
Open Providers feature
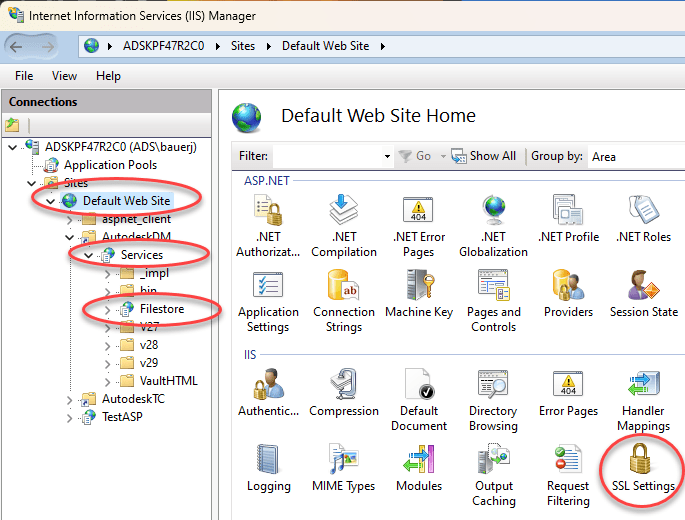(568, 294)
